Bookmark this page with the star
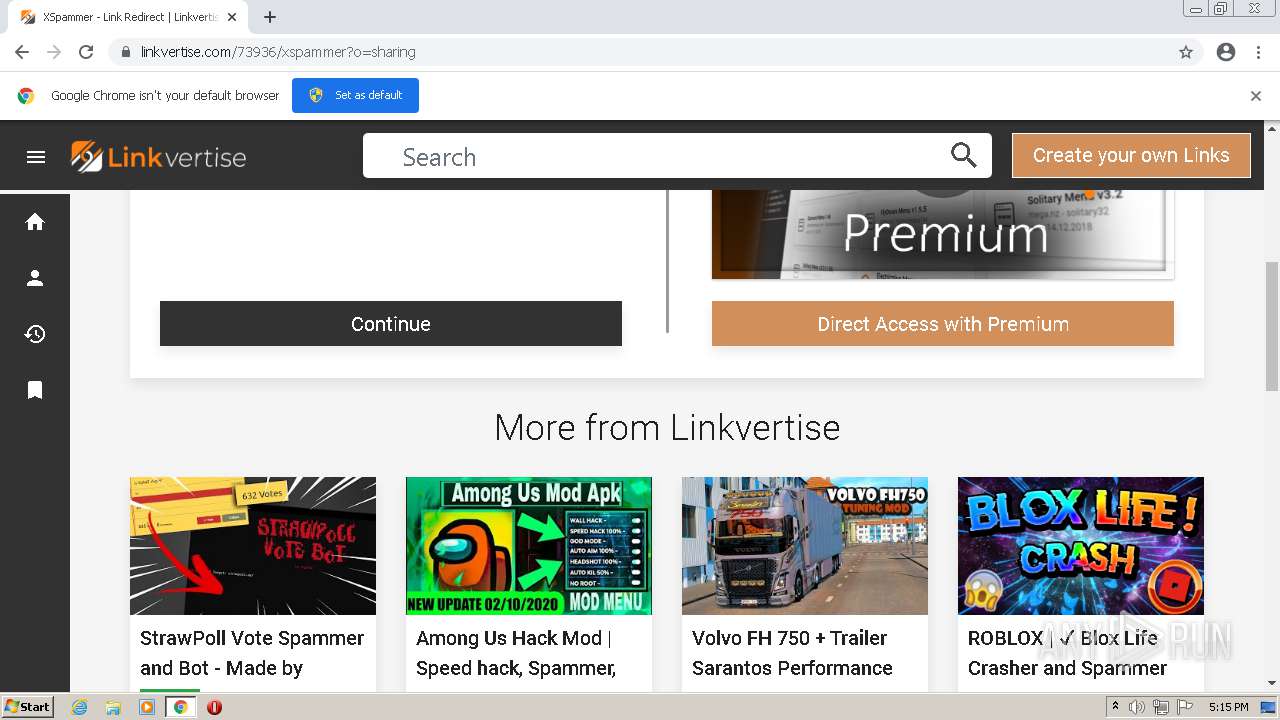 click(1186, 52)
